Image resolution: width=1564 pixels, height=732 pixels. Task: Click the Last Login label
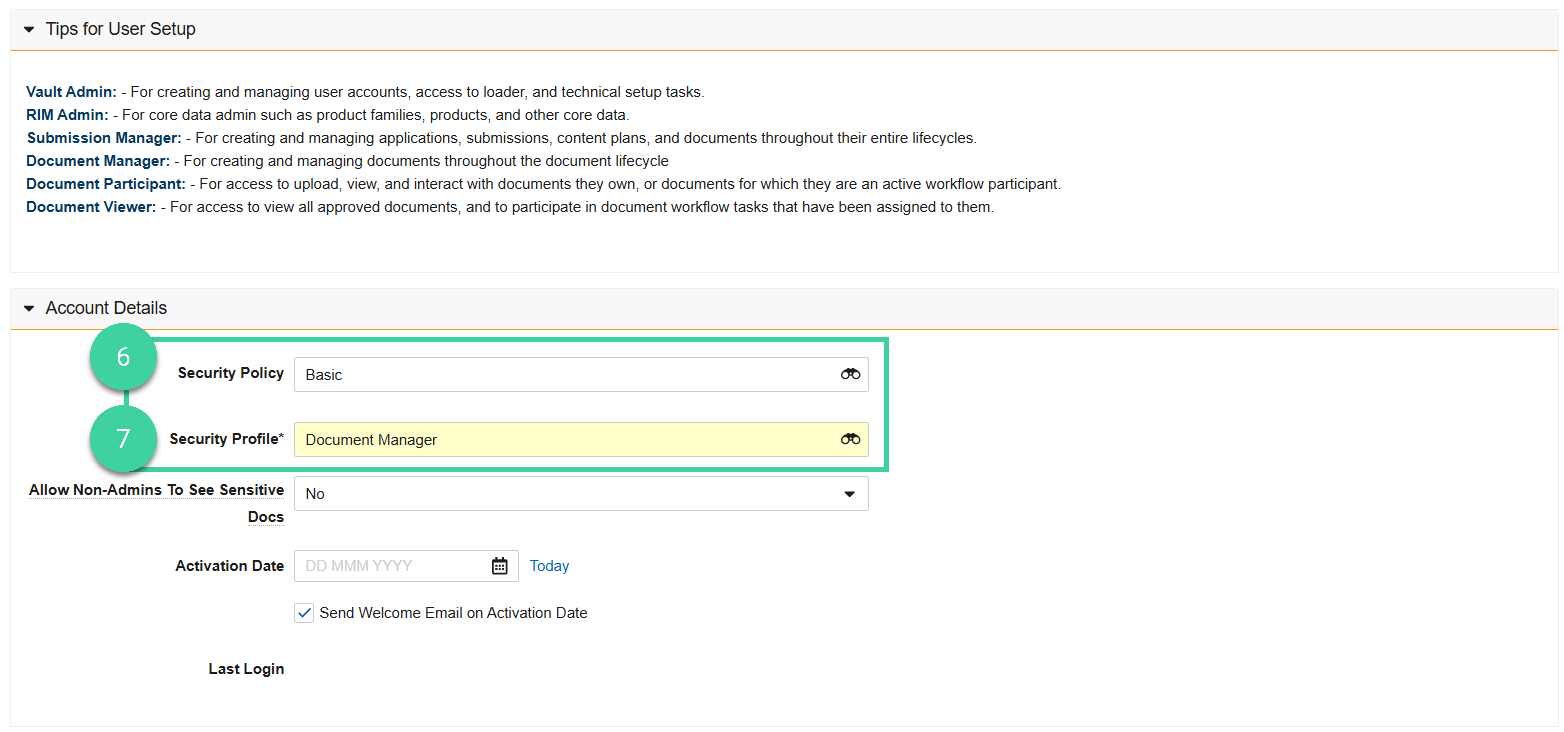pos(246,669)
